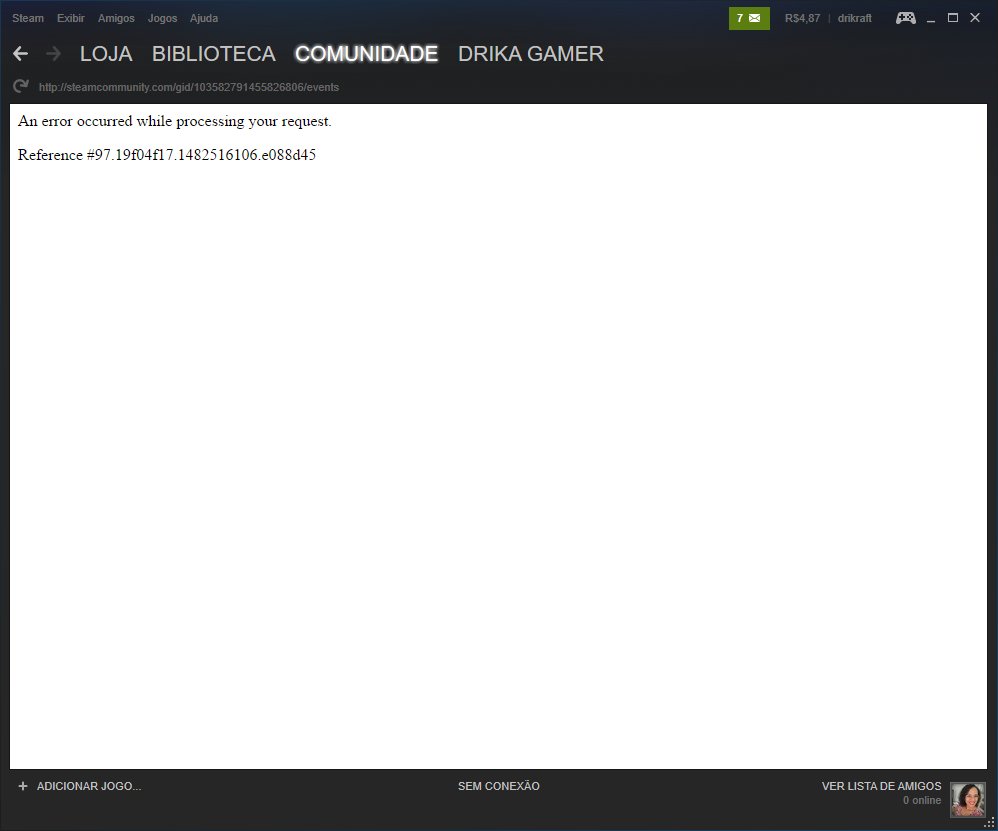Viewport: 998px width, 831px height.
Task: Click the steamcommunity URL address field
Action: pos(189,87)
